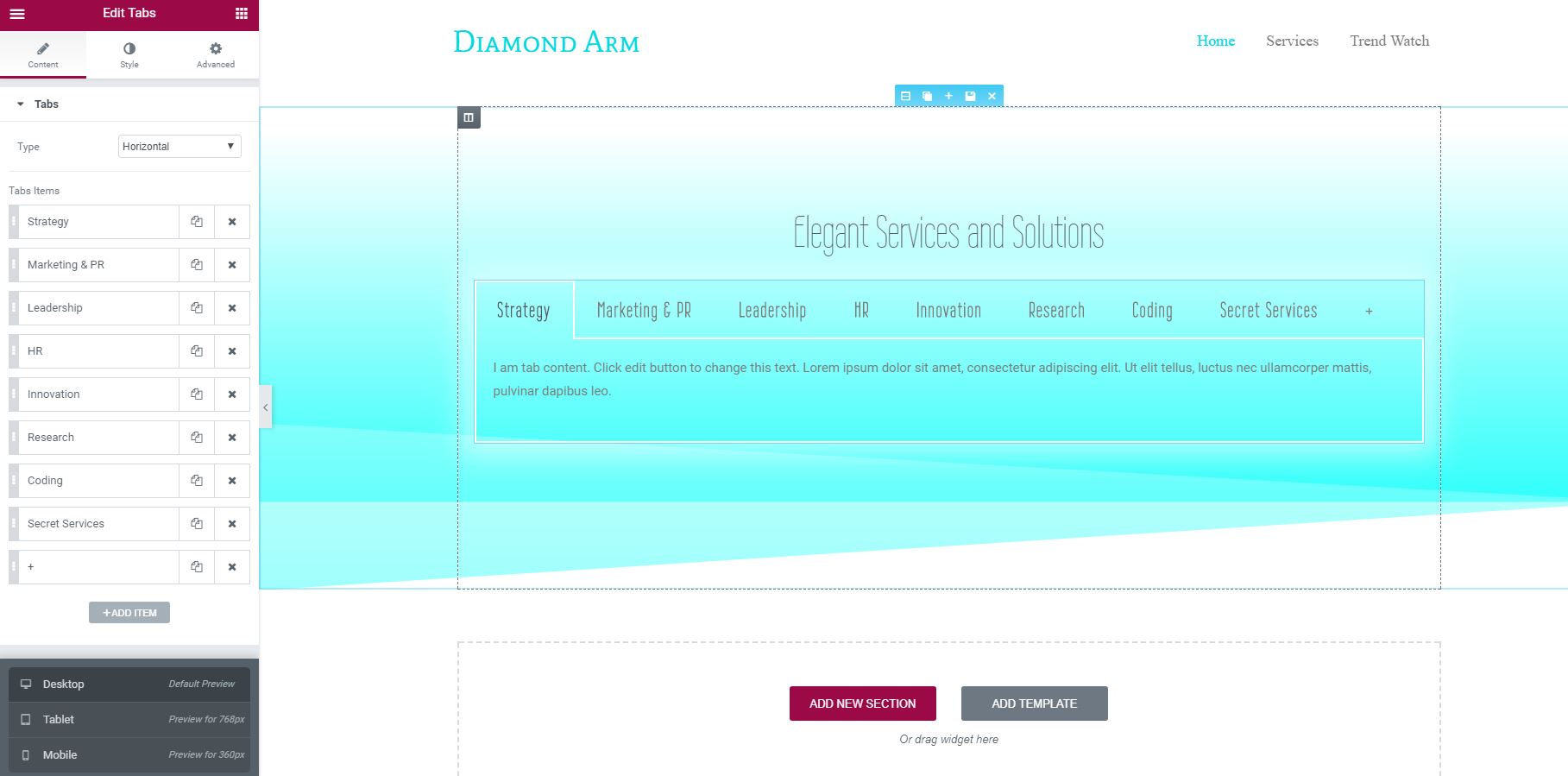
Task: Delete the Leadership tab item
Action: click(x=232, y=308)
